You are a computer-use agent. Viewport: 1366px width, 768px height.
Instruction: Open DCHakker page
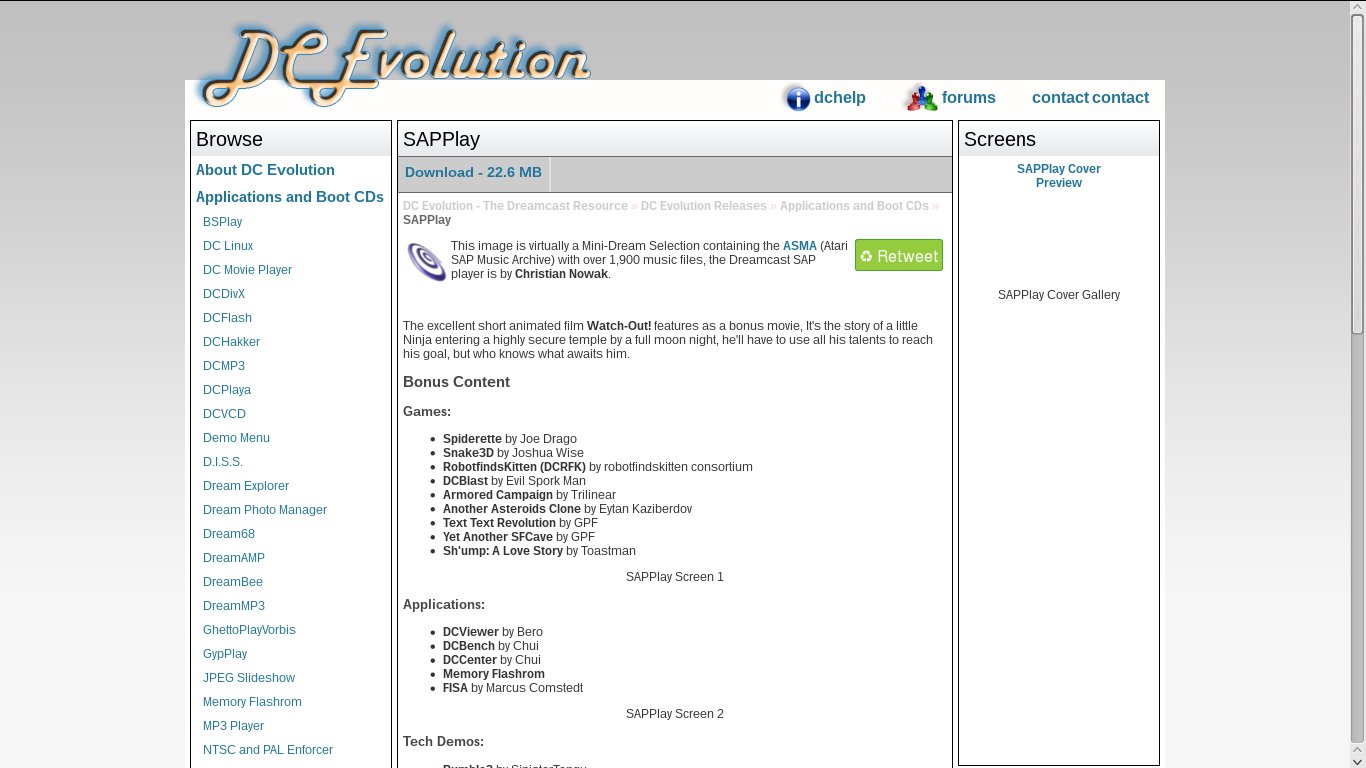(x=231, y=342)
